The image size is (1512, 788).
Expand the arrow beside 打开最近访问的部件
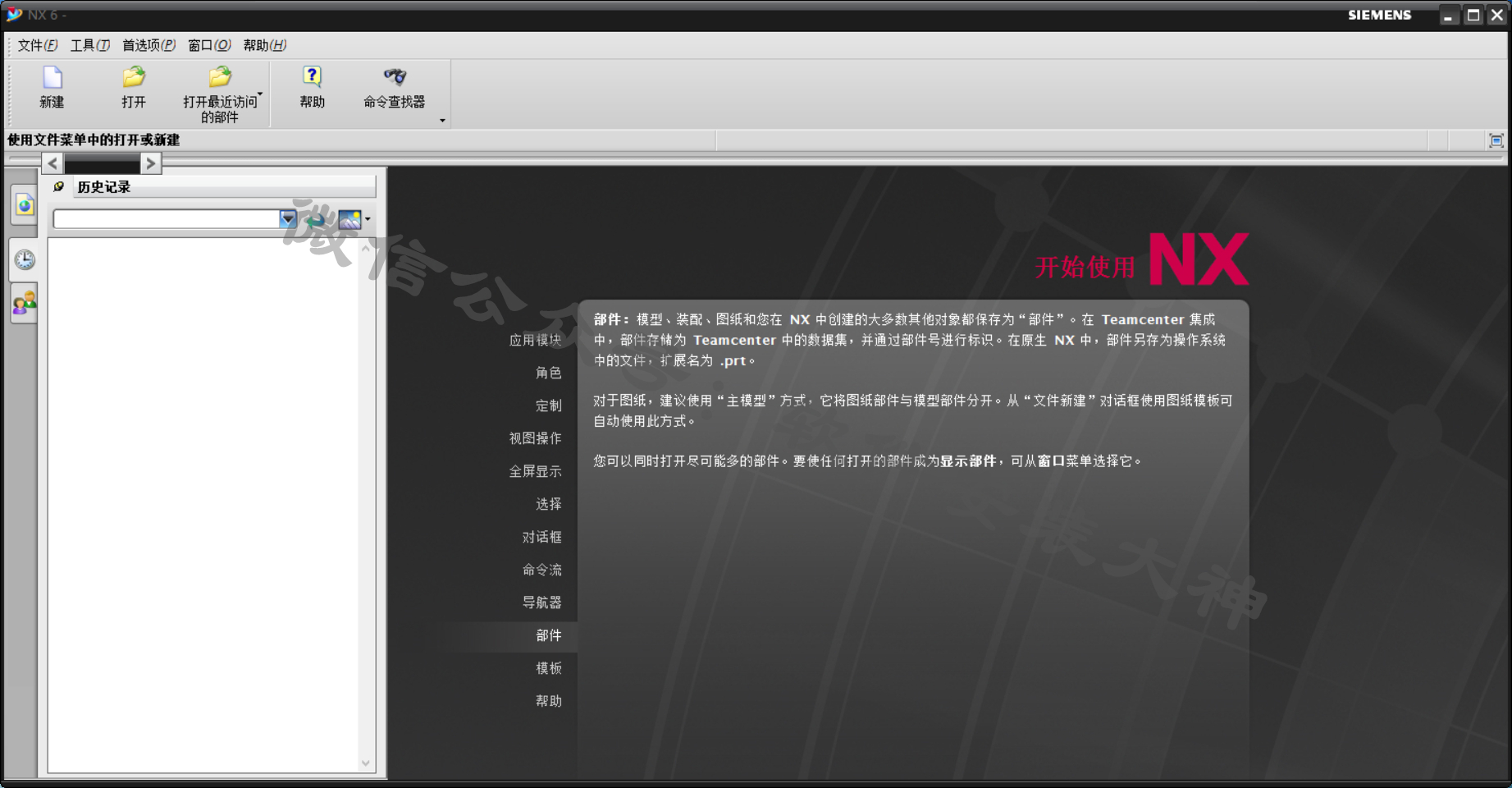(260, 94)
